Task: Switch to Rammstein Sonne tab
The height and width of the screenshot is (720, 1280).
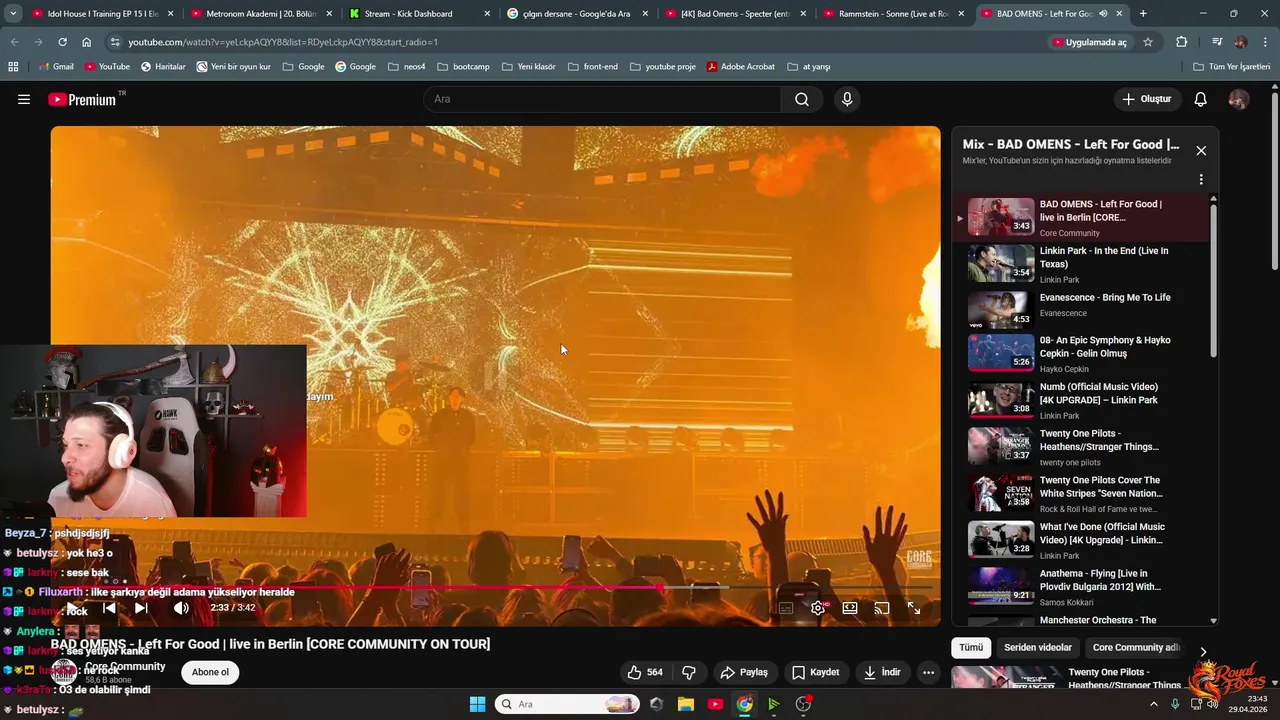Action: point(892,14)
